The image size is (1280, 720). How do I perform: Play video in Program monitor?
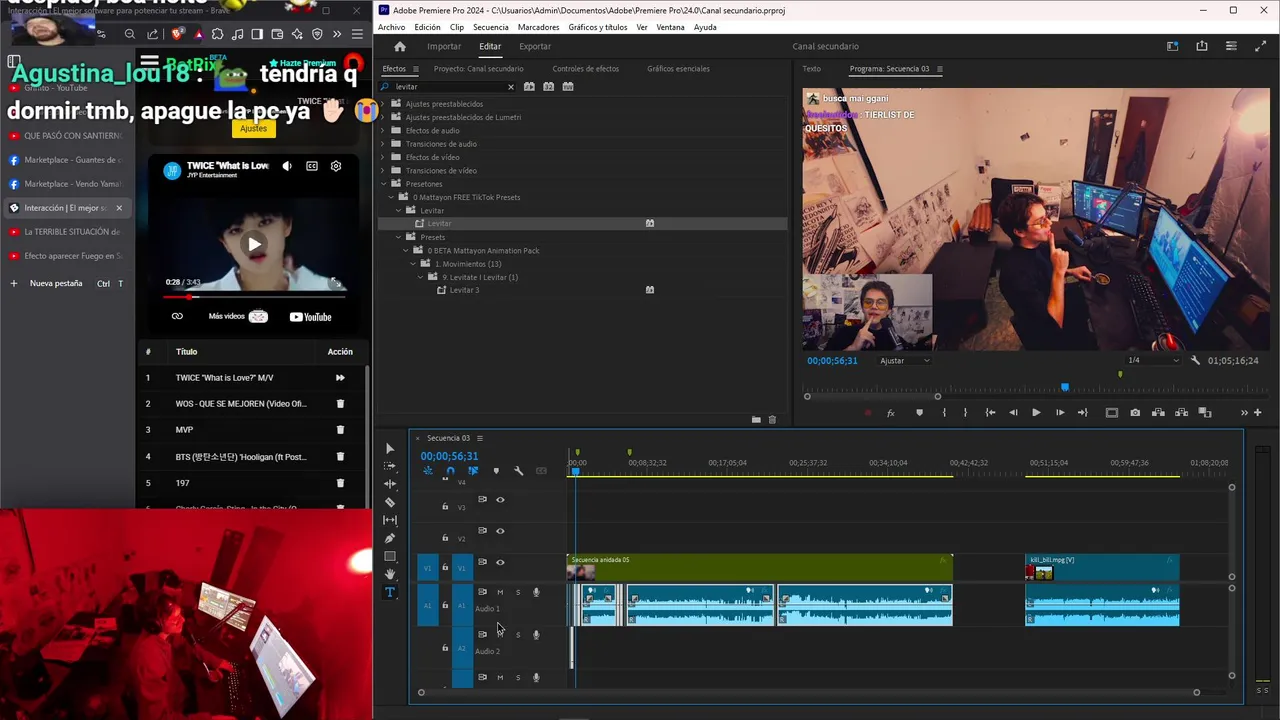[1036, 413]
